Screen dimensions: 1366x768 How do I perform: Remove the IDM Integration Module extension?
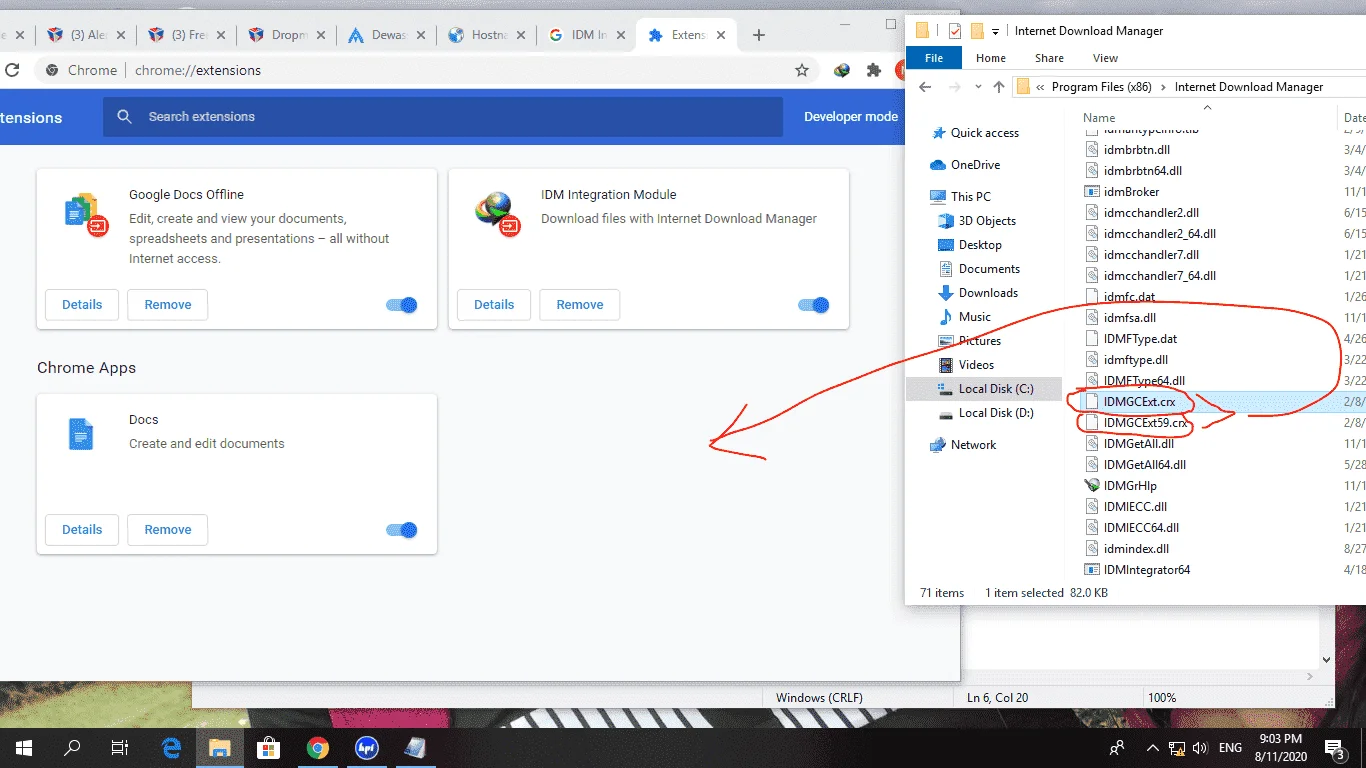click(x=580, y=305)
